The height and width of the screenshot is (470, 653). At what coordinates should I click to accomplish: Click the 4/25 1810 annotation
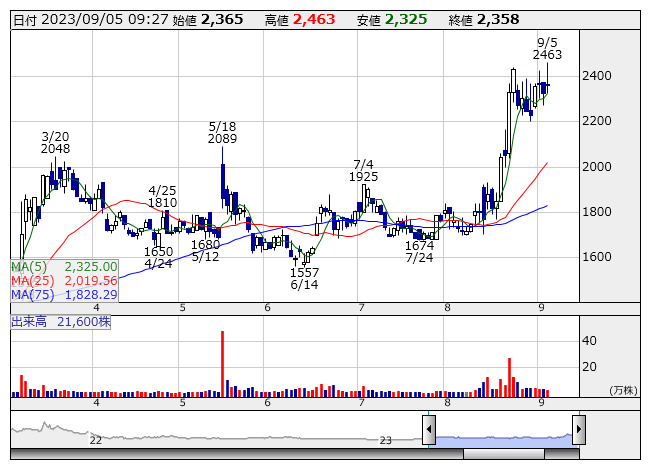pos(162,196)
